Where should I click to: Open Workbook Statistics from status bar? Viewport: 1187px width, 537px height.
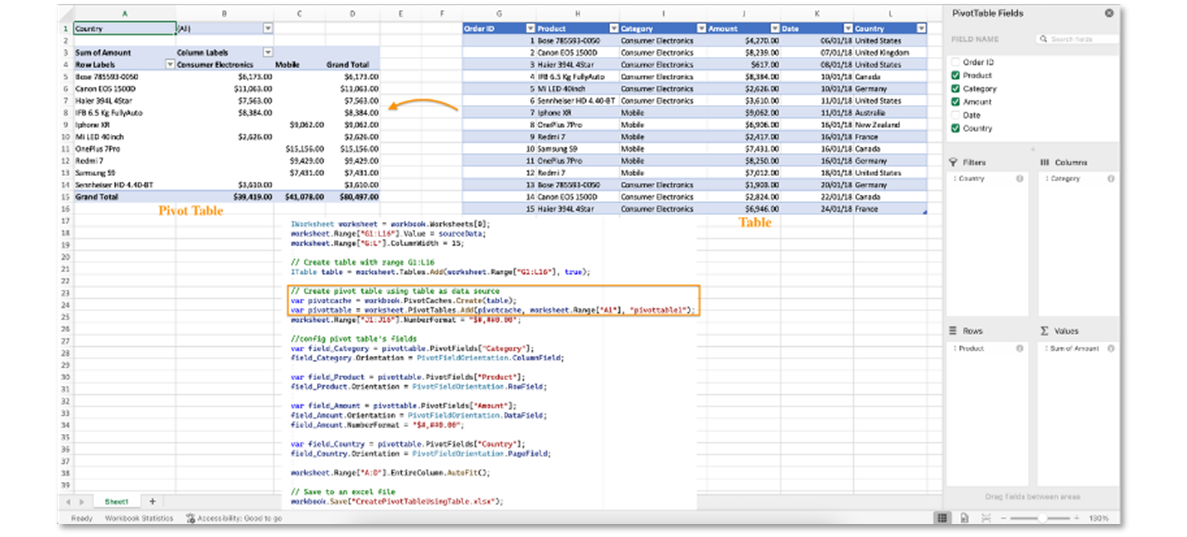click(139, 518)
